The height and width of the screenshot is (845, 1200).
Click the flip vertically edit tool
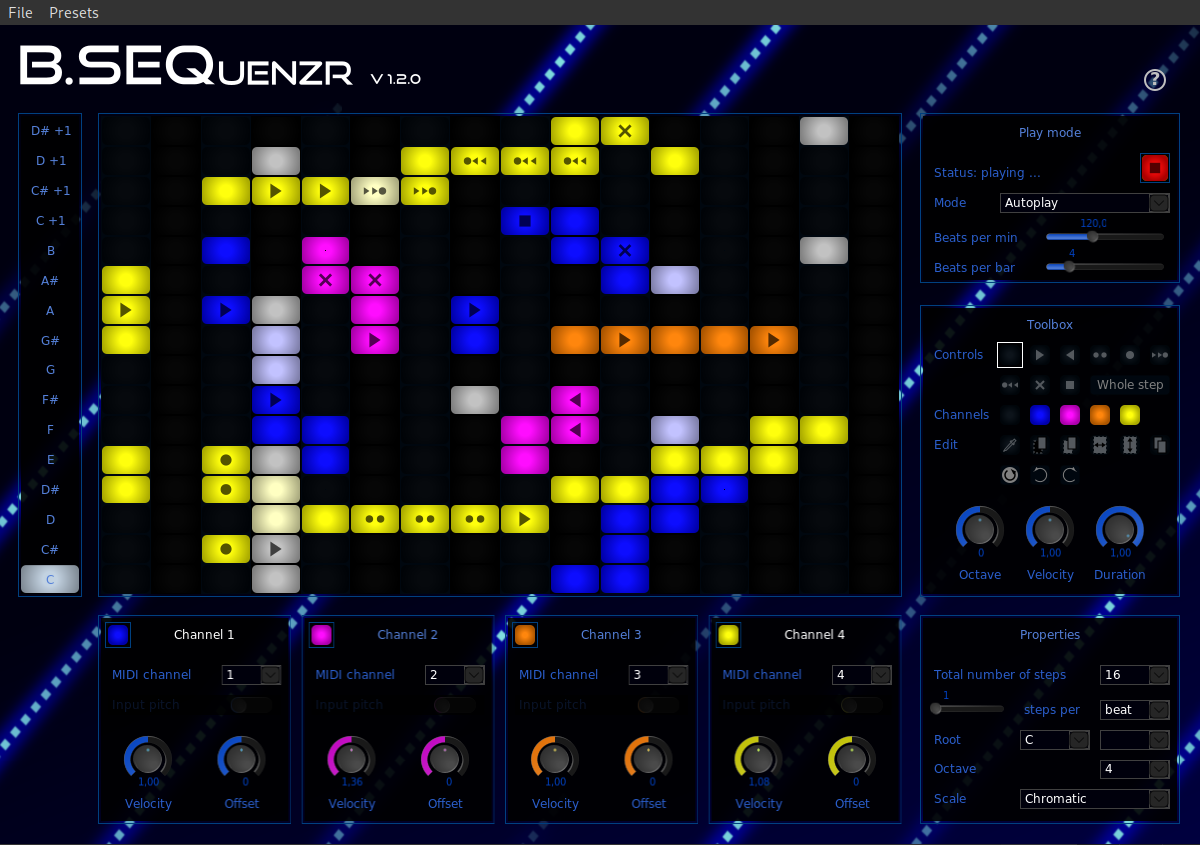[1130, 445]
